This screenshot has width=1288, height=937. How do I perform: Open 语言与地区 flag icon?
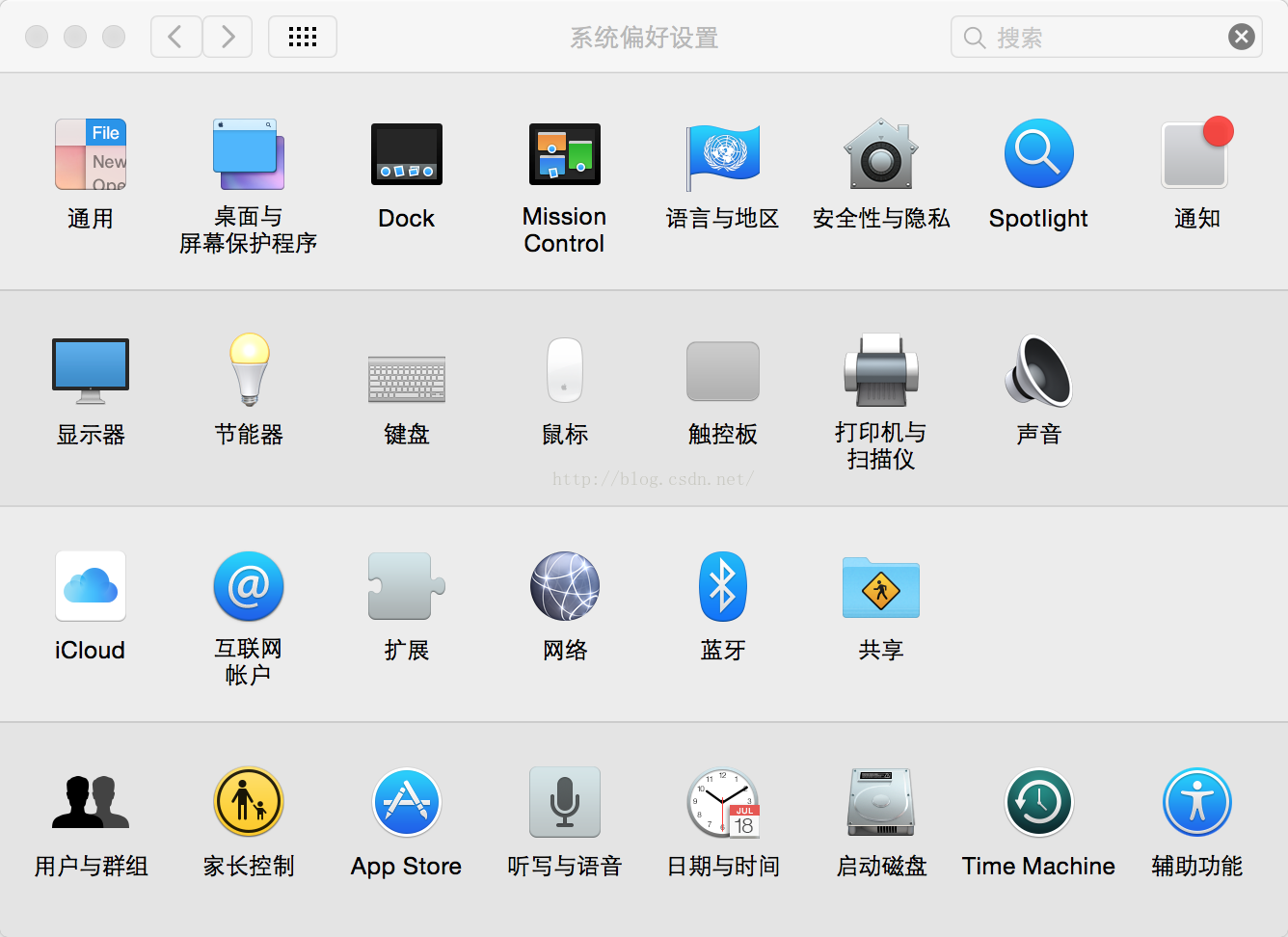click(723, 156)
